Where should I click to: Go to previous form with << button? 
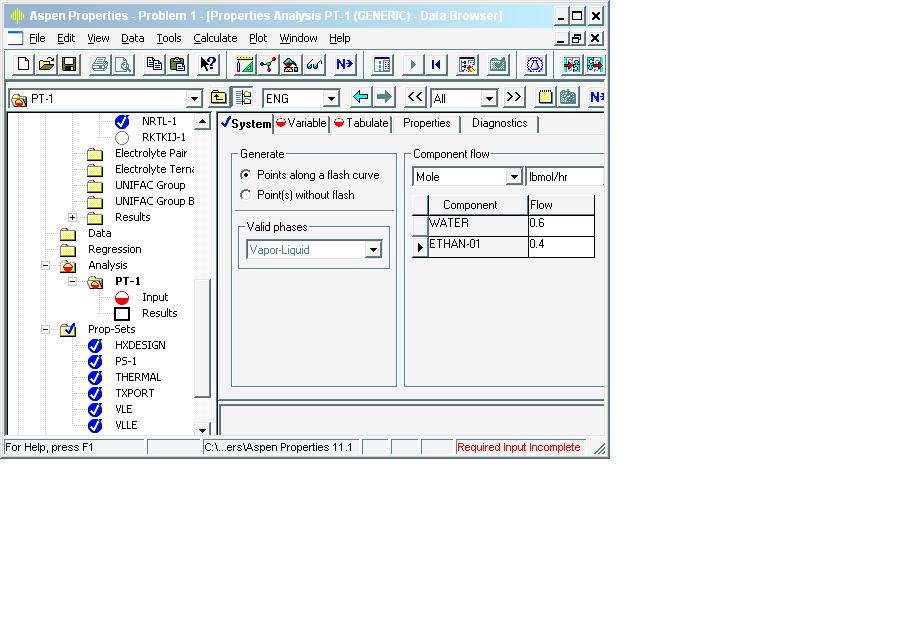click(415, 97)
